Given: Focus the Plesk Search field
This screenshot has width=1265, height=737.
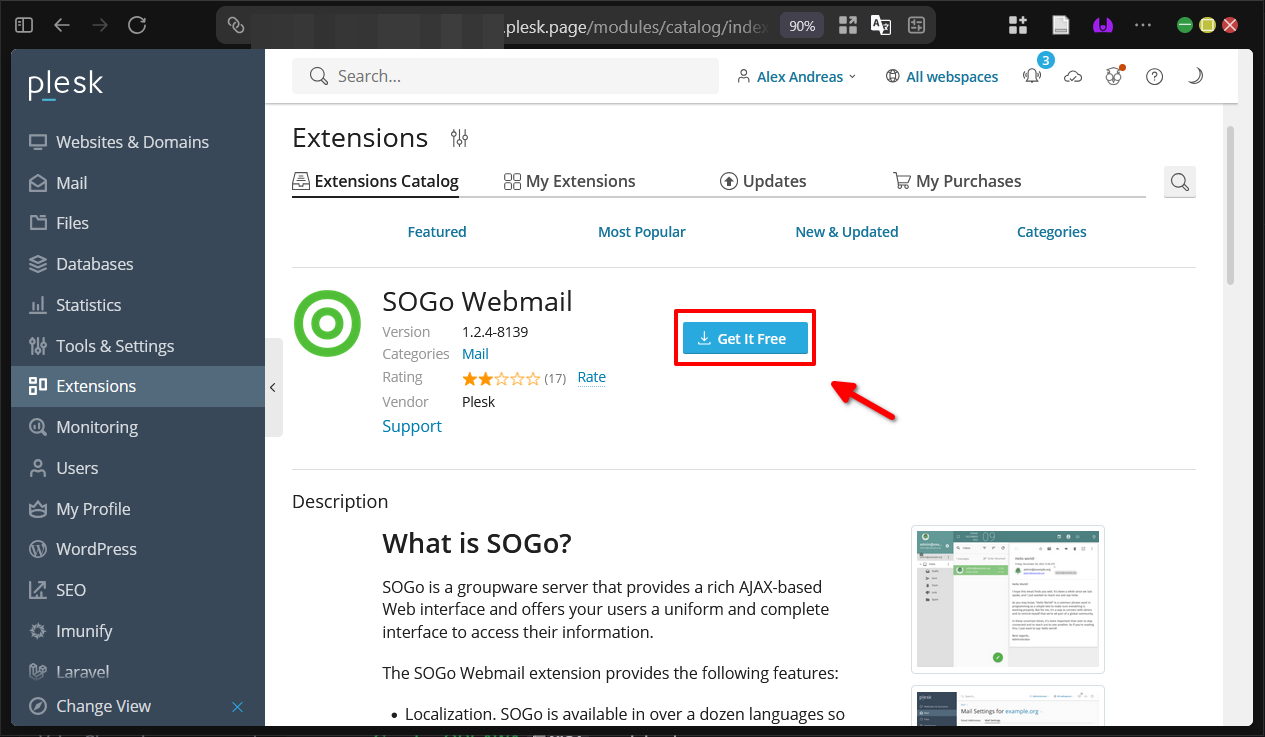Looking at the screenshot, I should click(x=505, y=76).
